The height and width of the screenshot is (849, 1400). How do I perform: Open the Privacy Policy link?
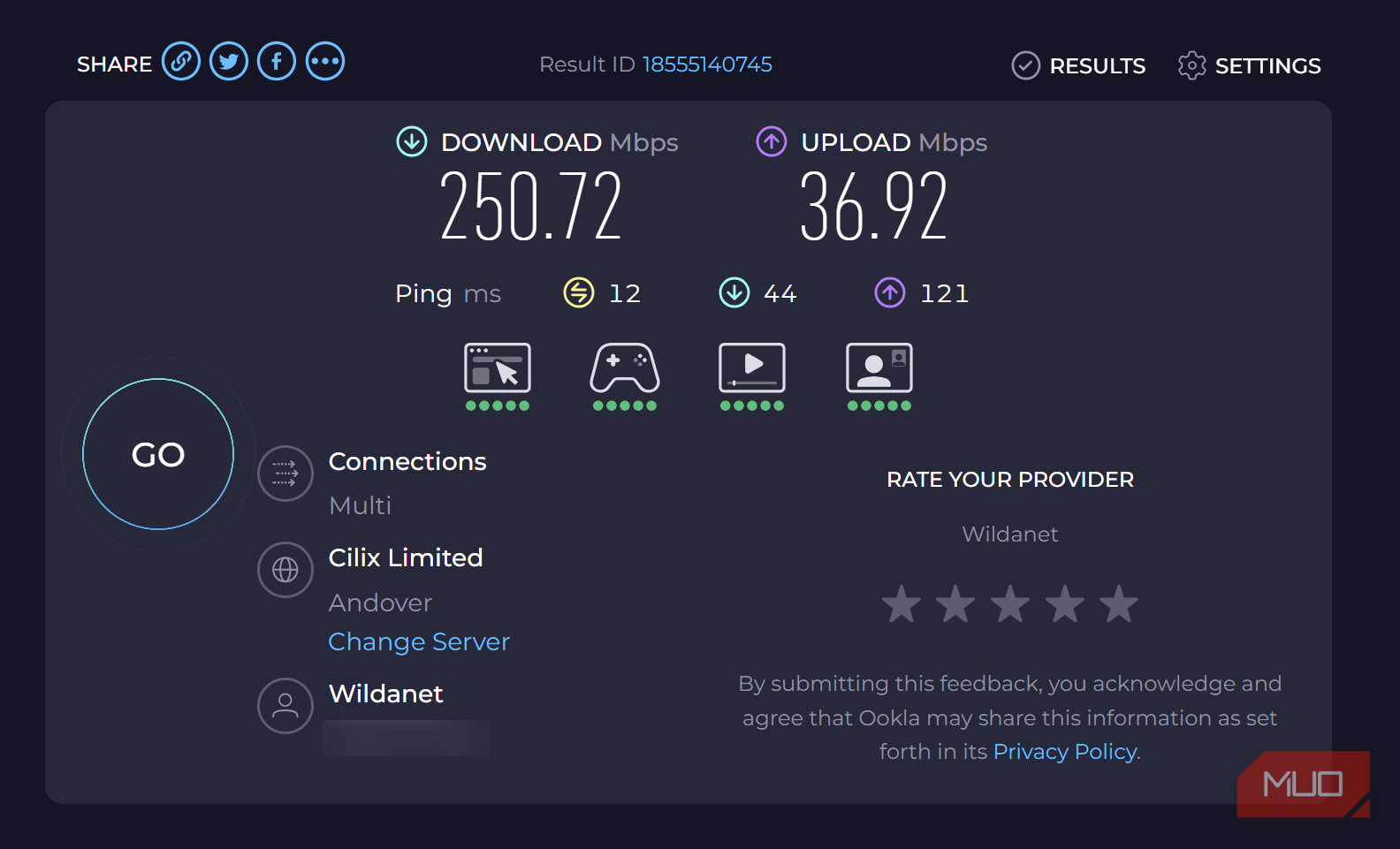click(x=1065, y=752)
